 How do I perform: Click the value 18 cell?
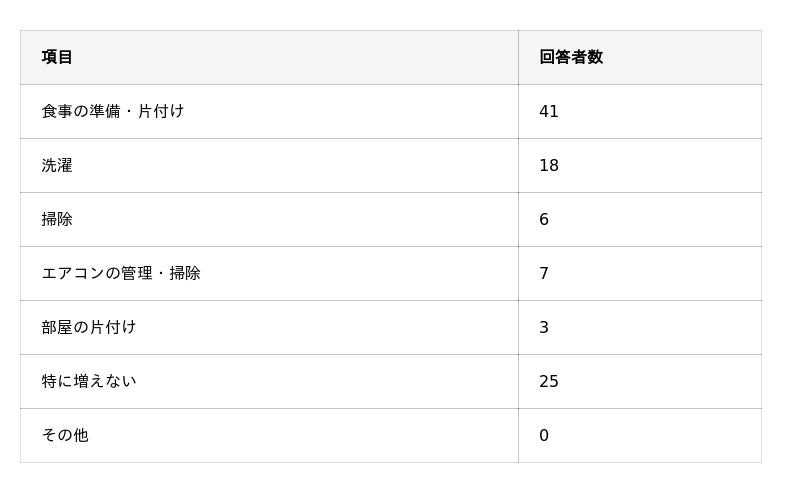(x=640, y=165)
